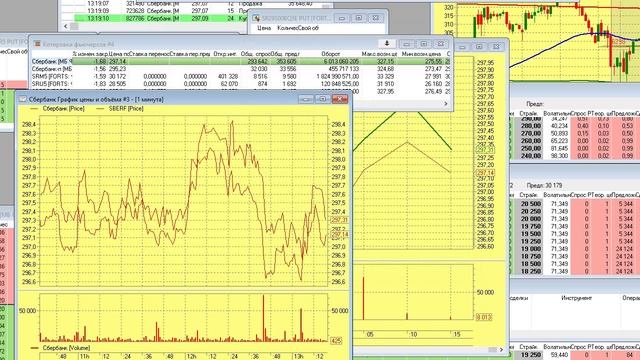
Task: Select the SBERF [Price] legend entry
Action: tap(126, 109)
